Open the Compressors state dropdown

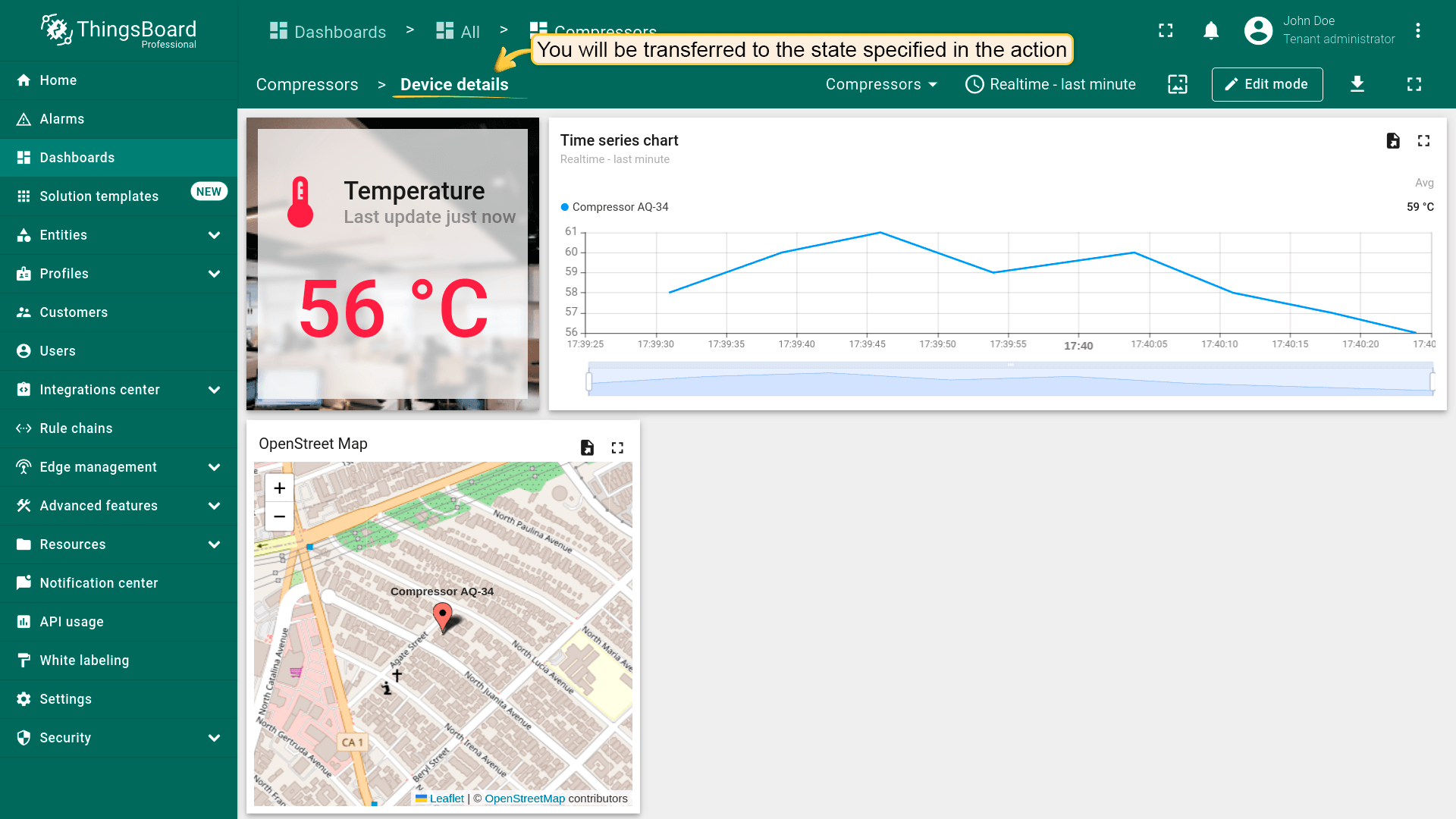[x=881, y=84]
